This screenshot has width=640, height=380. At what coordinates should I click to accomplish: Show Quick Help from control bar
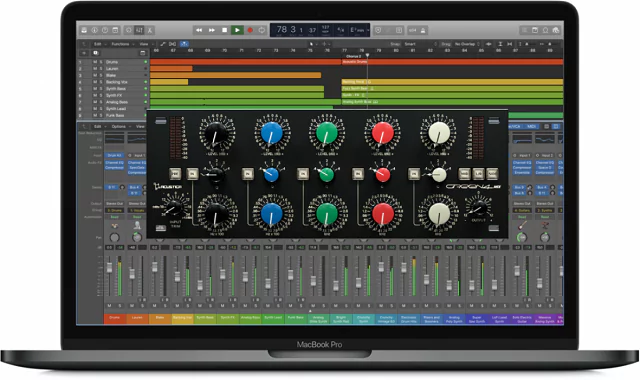pos(105,30)
